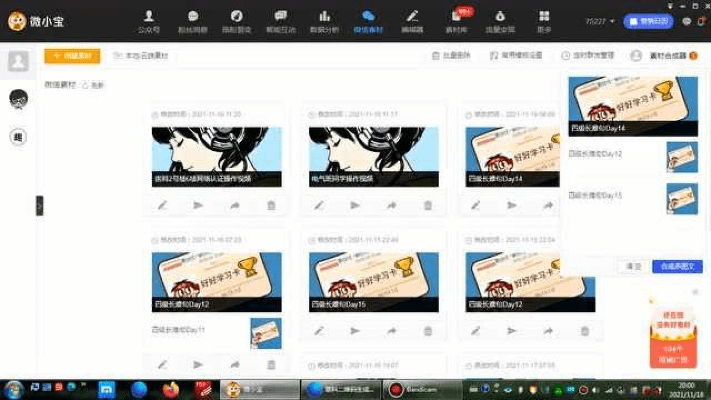This screenshot has height=400, width=711.
Task: Open the account dropdown 75227 at top right
Action: (600, 21)
